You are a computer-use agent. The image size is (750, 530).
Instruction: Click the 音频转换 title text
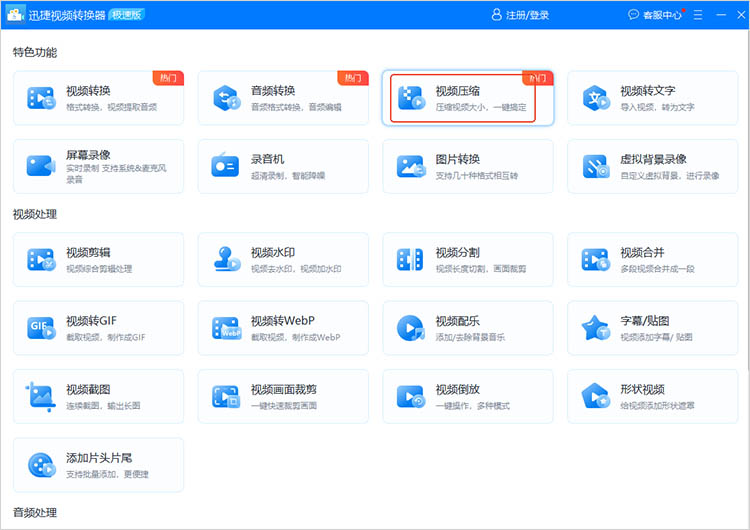point(273,90)
